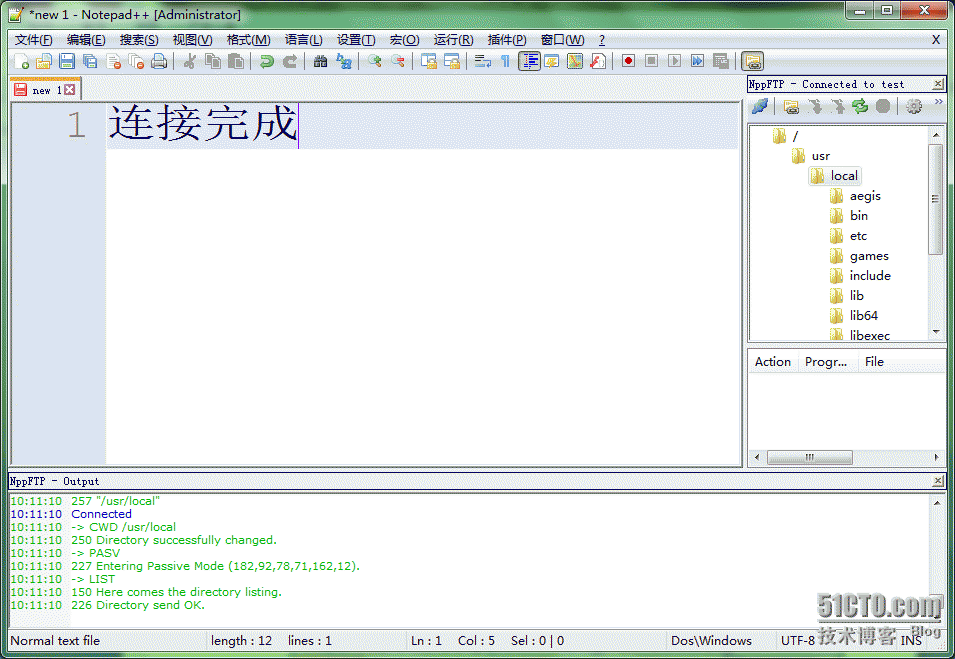Open the 编辑(E) menu

point(86,40)
